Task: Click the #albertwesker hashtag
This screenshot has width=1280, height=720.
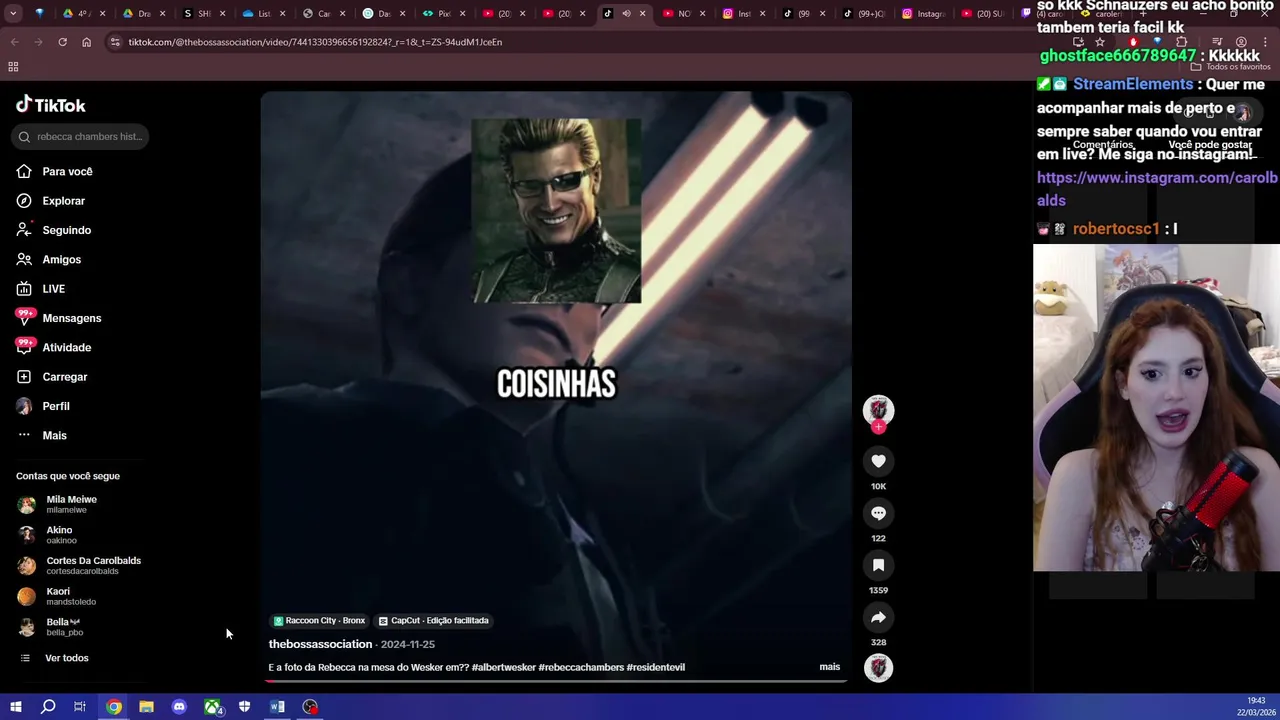Action: point(503,667)
